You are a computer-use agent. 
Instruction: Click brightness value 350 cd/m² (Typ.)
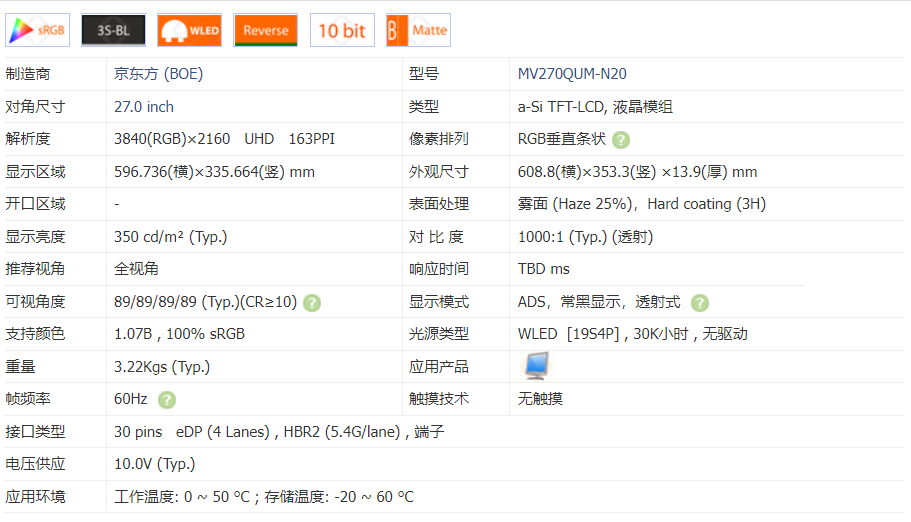click(170, 237)
